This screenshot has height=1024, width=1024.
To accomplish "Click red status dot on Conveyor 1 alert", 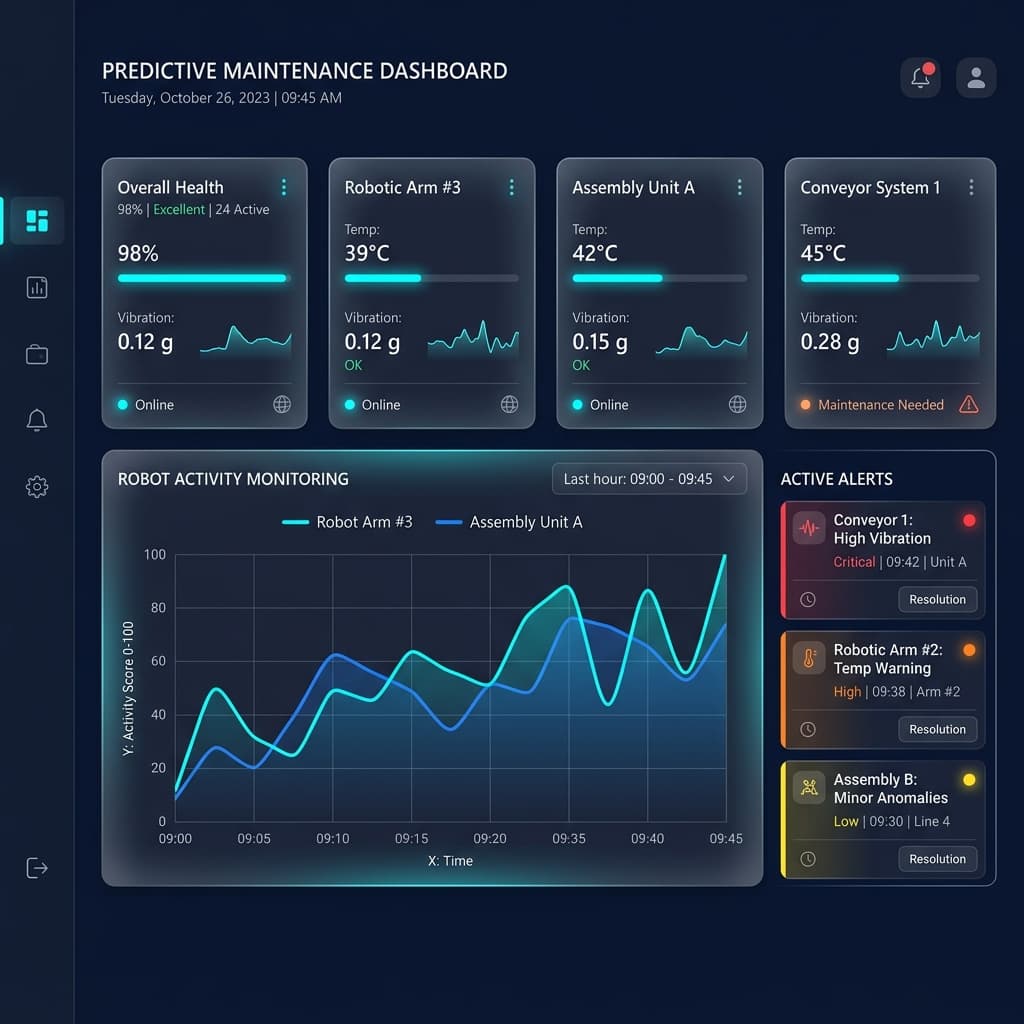I will [x=969, y=520].
